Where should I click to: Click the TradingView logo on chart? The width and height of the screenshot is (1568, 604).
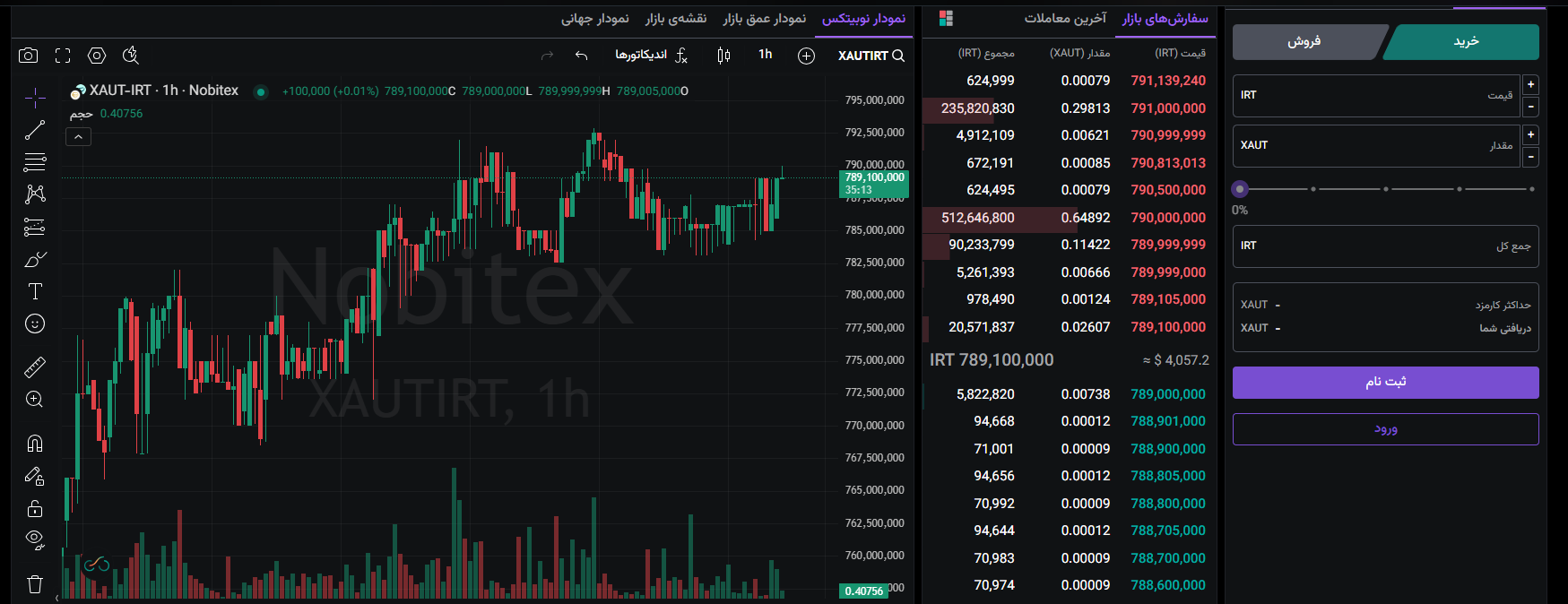pos(97,564)
